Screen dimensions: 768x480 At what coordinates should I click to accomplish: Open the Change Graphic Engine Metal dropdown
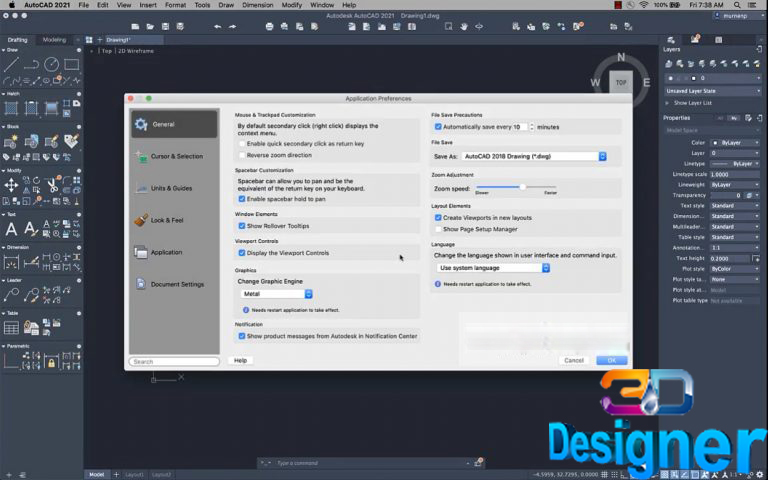277,294
